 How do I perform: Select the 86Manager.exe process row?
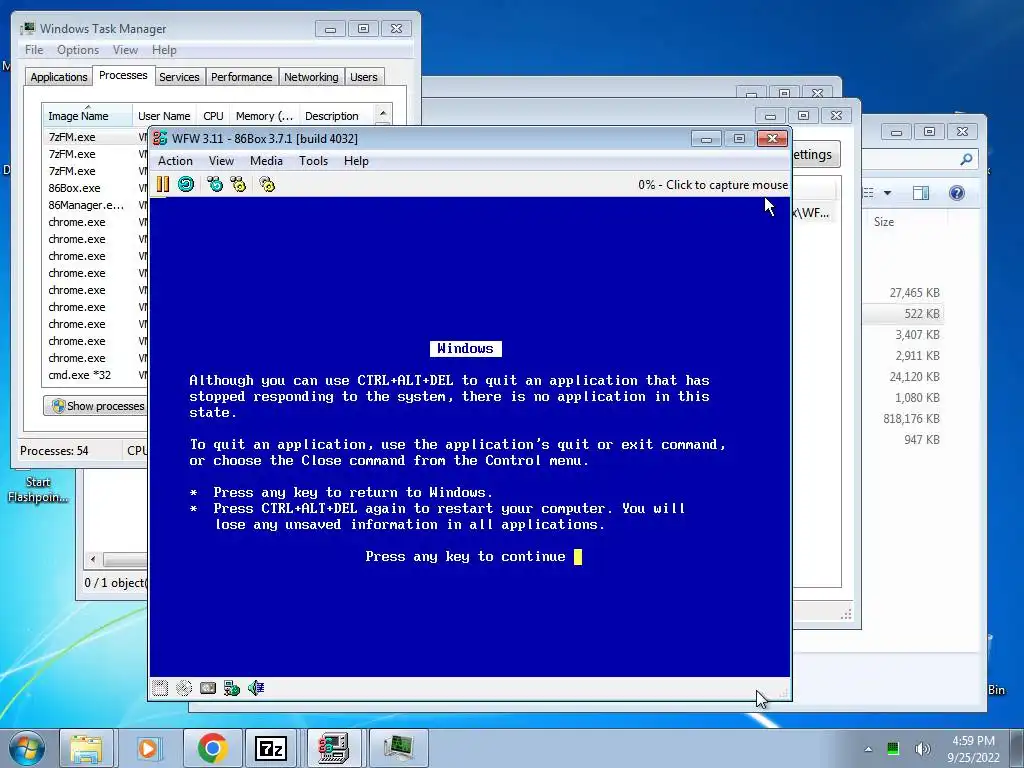(x=95, y=205)
